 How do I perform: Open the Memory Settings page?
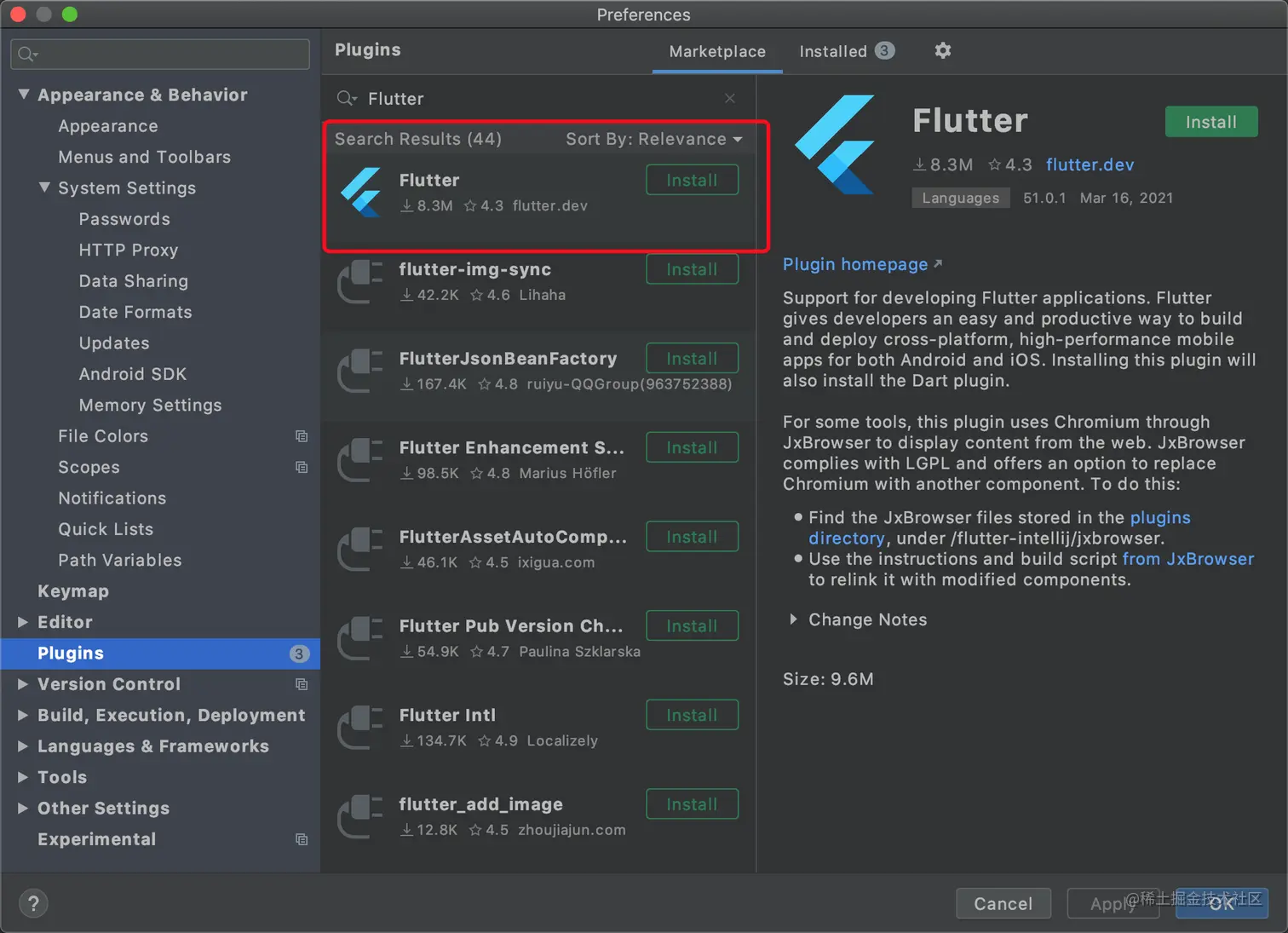point(151,405)
